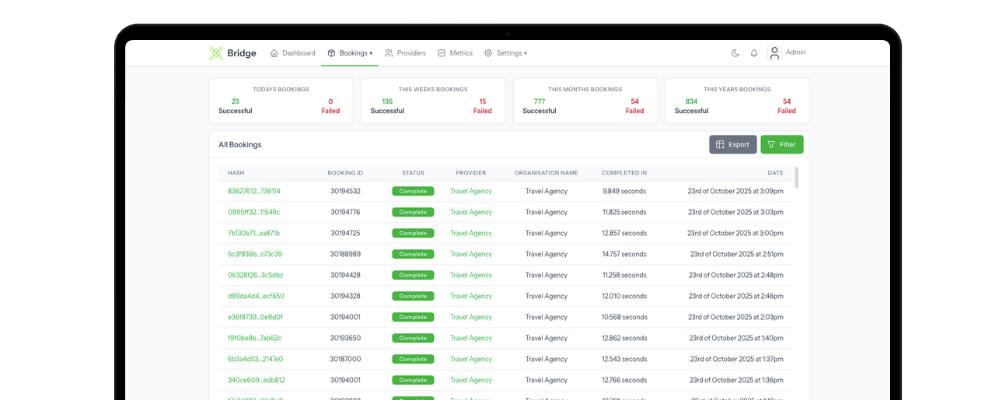Click the bookings table scrollbar thumb
Image resolution: width=1000 pixels, height=400 pixels.
click(797, 178)
